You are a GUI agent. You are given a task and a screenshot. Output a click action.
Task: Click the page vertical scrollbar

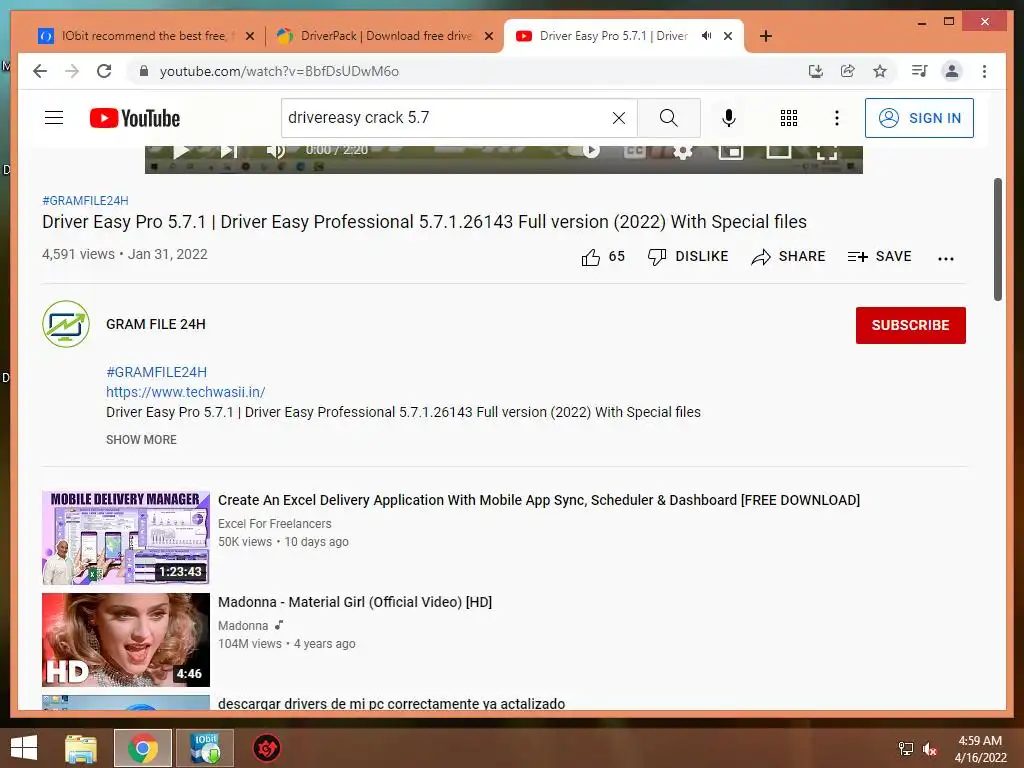coord(997,239)
